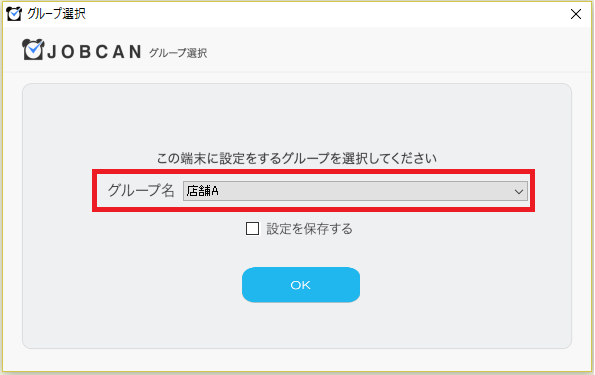Click empty gray panel area below OK

coord(297,326)
